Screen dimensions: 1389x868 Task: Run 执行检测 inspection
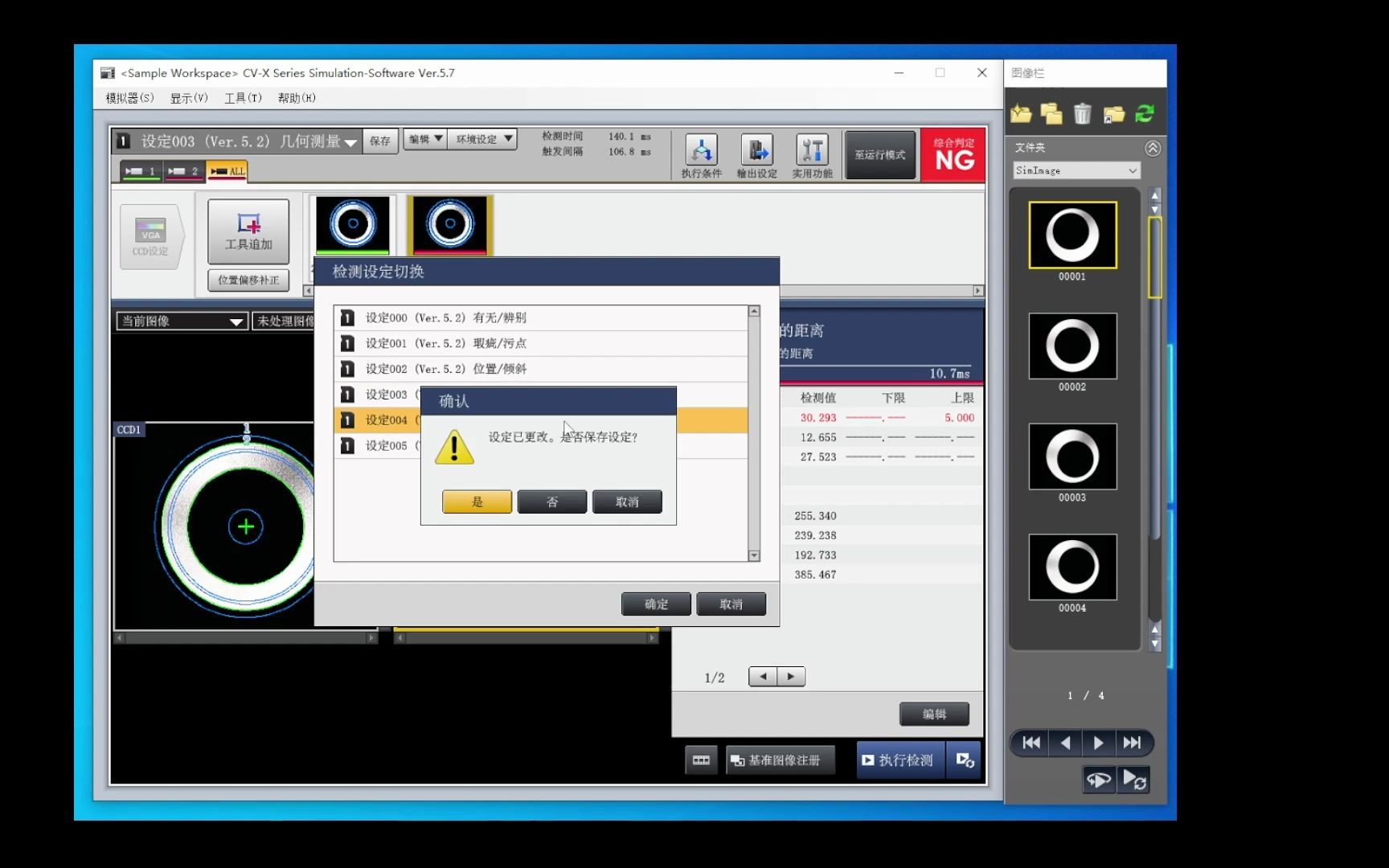point(900,759)
